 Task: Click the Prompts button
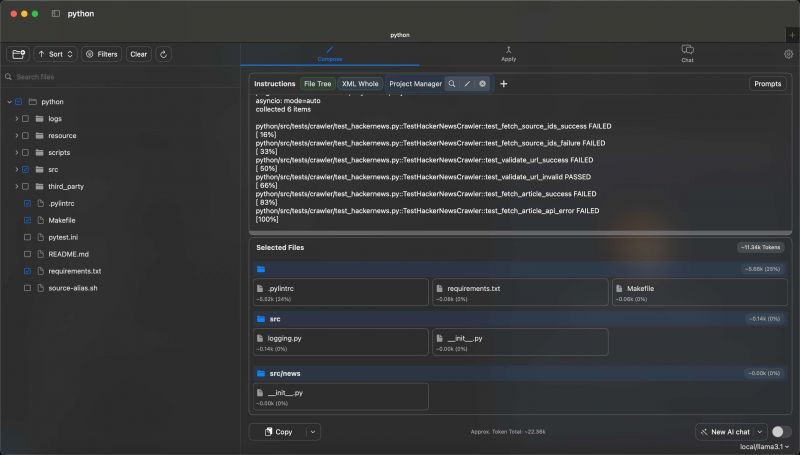[x=767, y=84]
